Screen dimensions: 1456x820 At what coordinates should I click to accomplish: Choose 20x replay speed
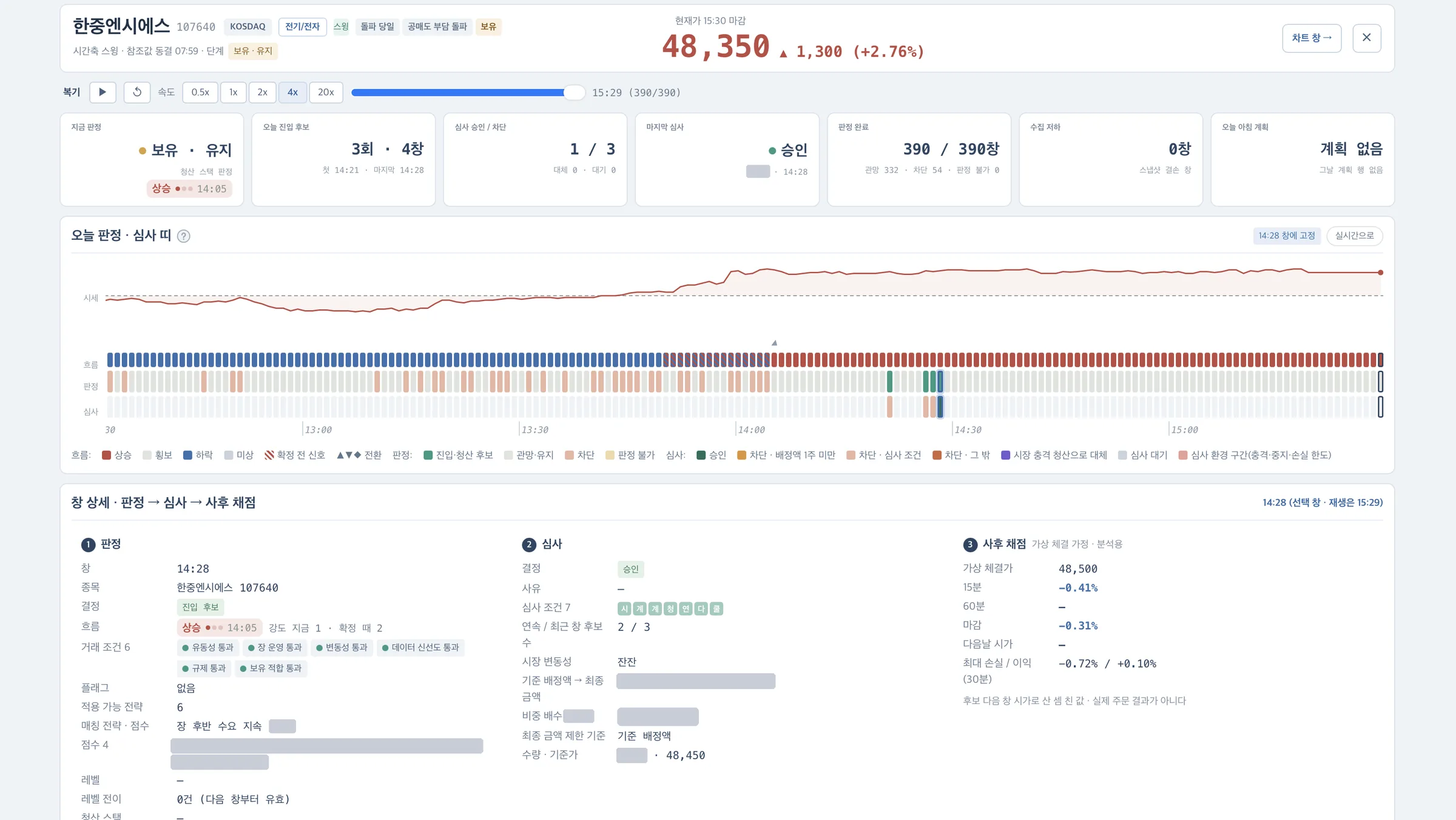tap(326, 92)
